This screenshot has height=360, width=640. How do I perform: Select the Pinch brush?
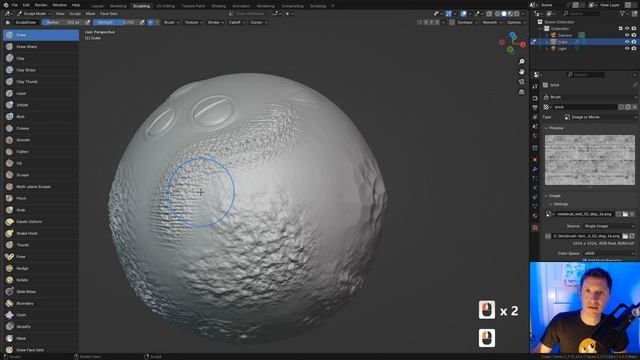pyautogui.click(x=41, y=198)
